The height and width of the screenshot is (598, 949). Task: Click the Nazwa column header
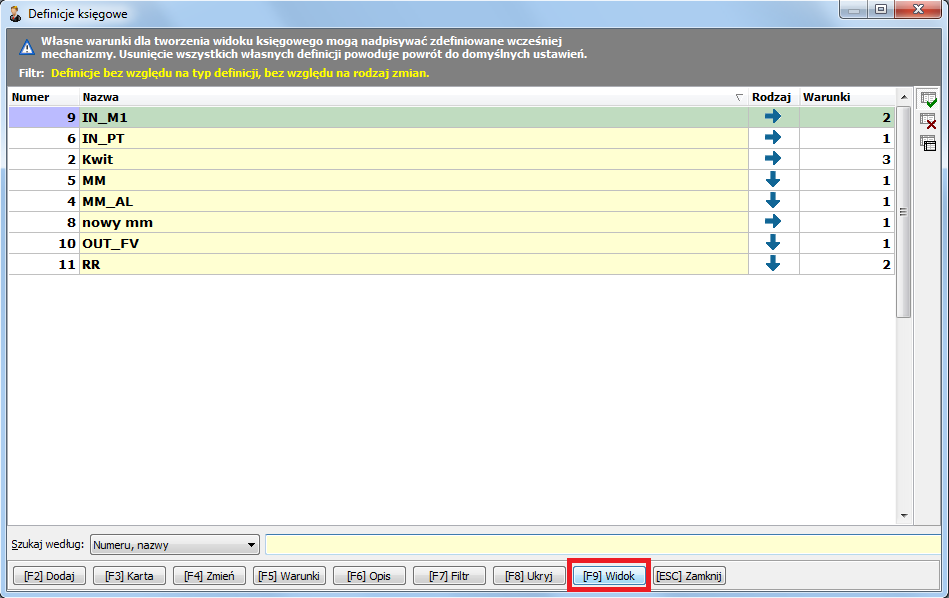click(x=413, y=97)
